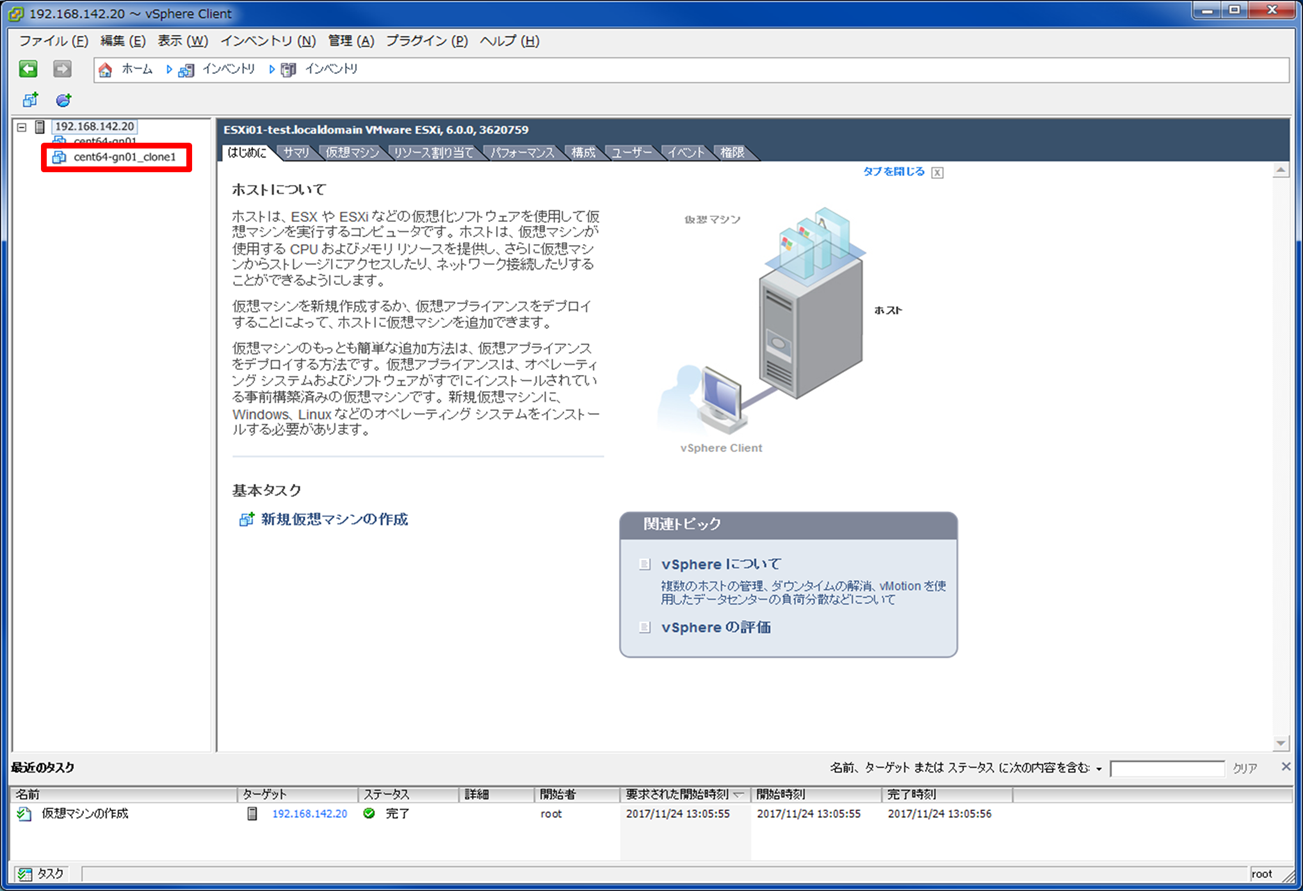Screen dimensions: 1303x891
Task: Select the はじめに tab
Action: (x=247, y=153)
